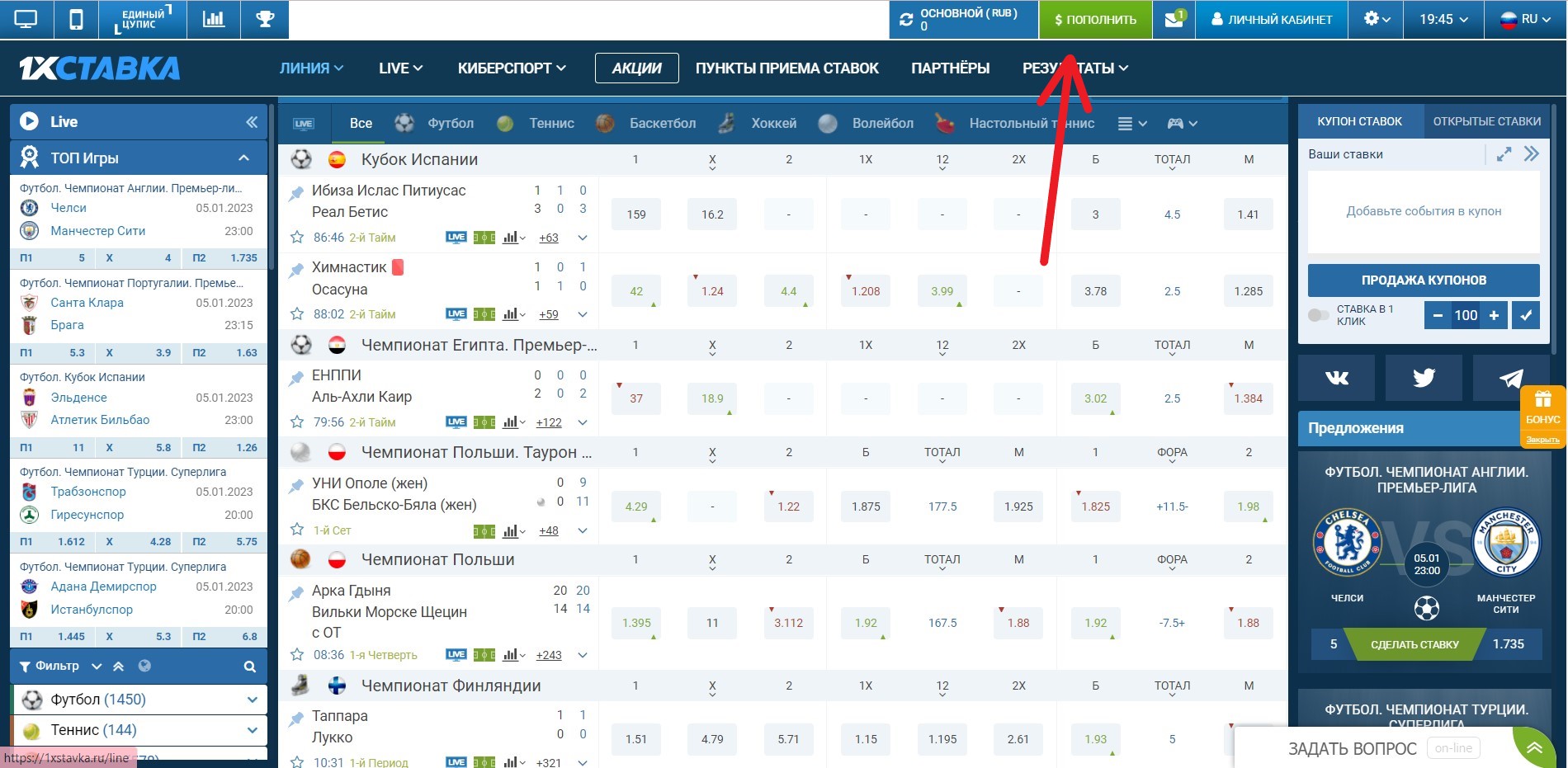Open the RU language dropdown
Viewport: 1568px width, 768px height.
click(1525, 19)
